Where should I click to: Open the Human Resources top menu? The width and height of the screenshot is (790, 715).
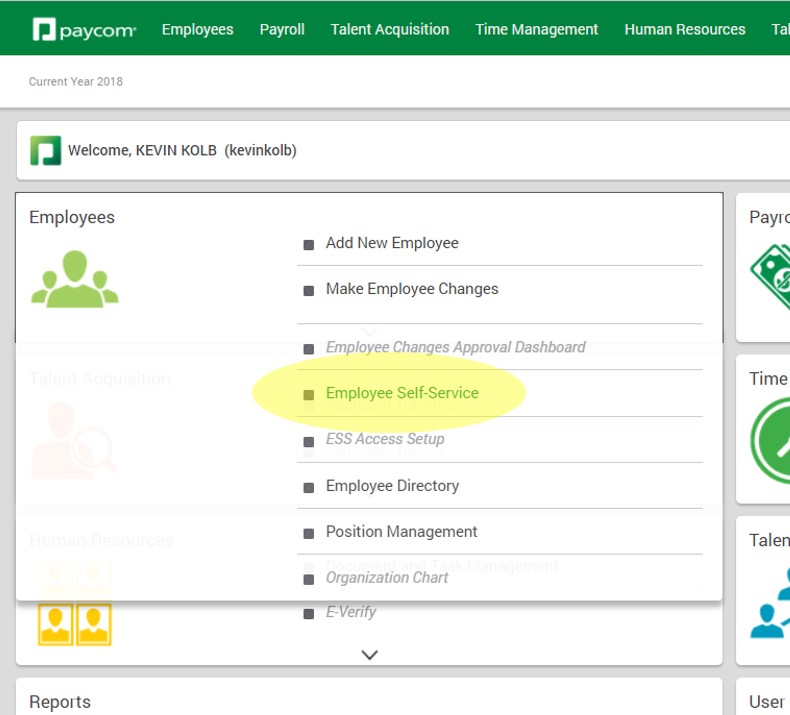(685, 30)
